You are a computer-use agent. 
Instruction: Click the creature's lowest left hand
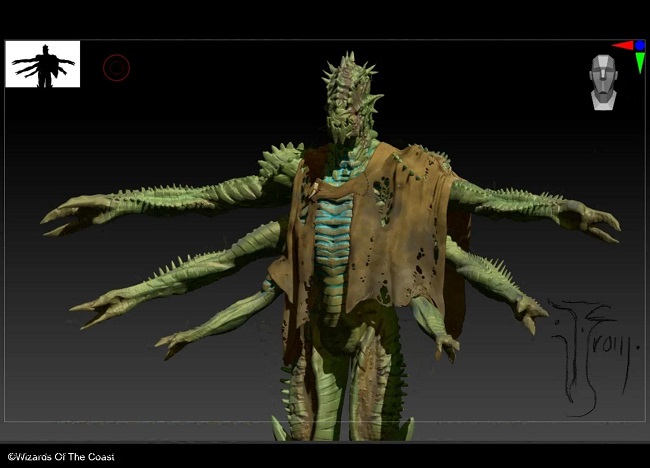coord(177,343)
